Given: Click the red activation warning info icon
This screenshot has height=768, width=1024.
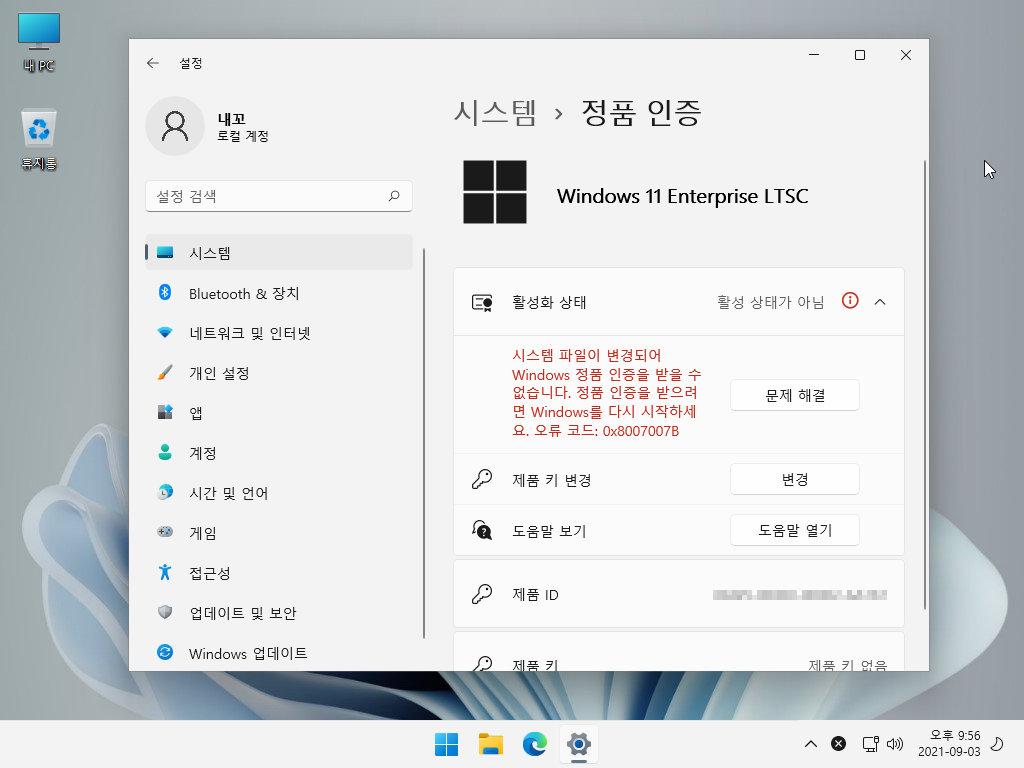Looking at the screenshot, I should [850, 301].
